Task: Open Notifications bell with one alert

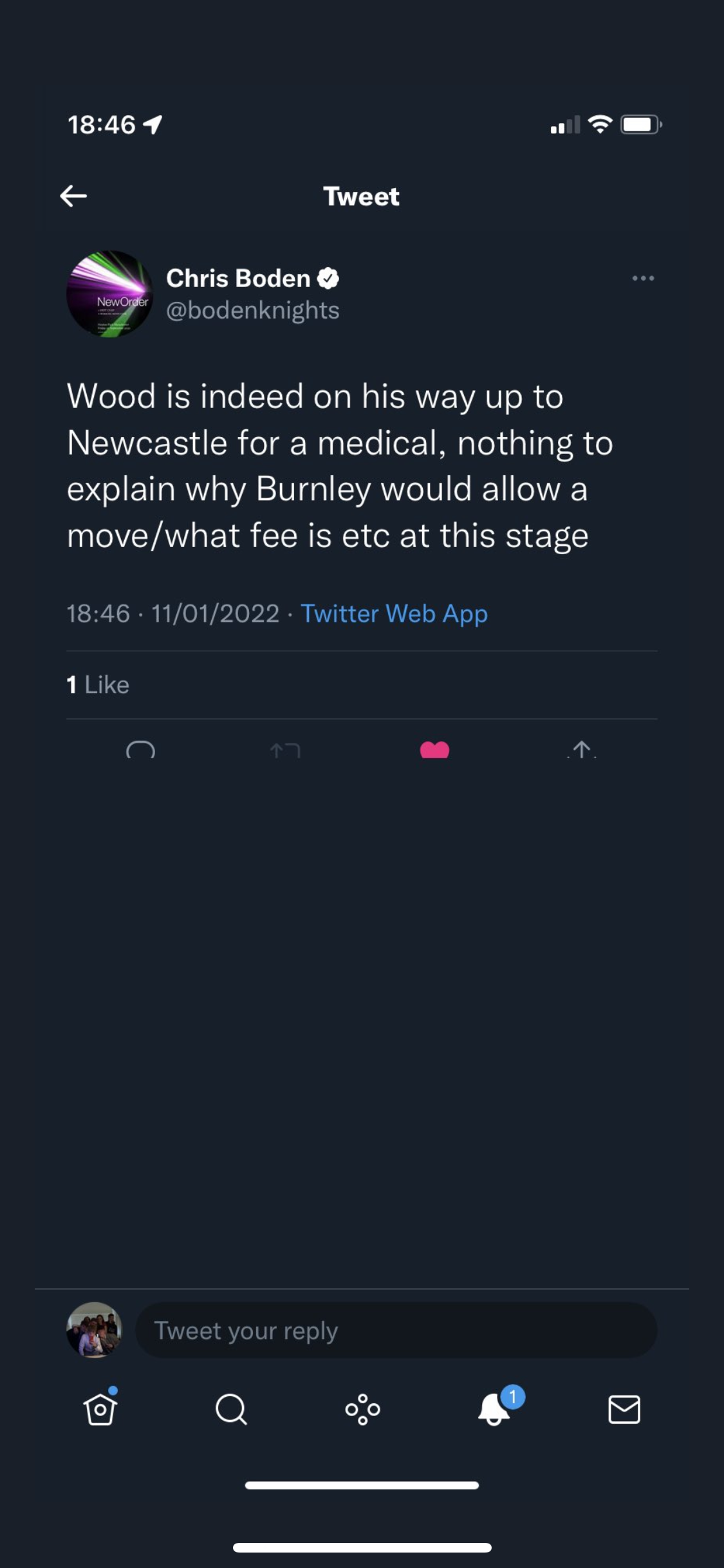Action: [495, 1408]
